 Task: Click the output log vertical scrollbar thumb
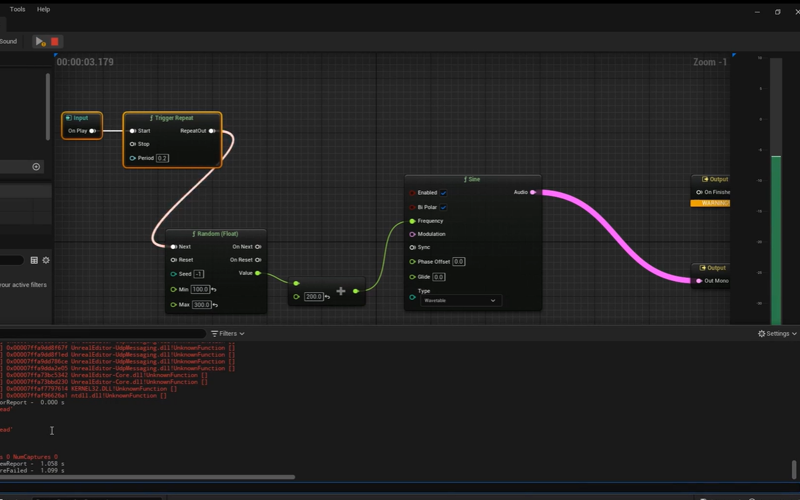pos(794,469)
